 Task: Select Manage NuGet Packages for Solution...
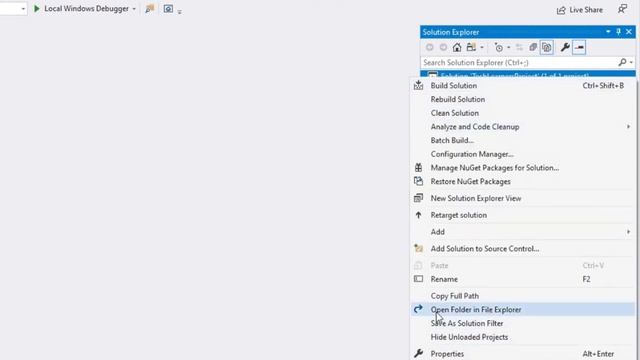tap(522, 168)
